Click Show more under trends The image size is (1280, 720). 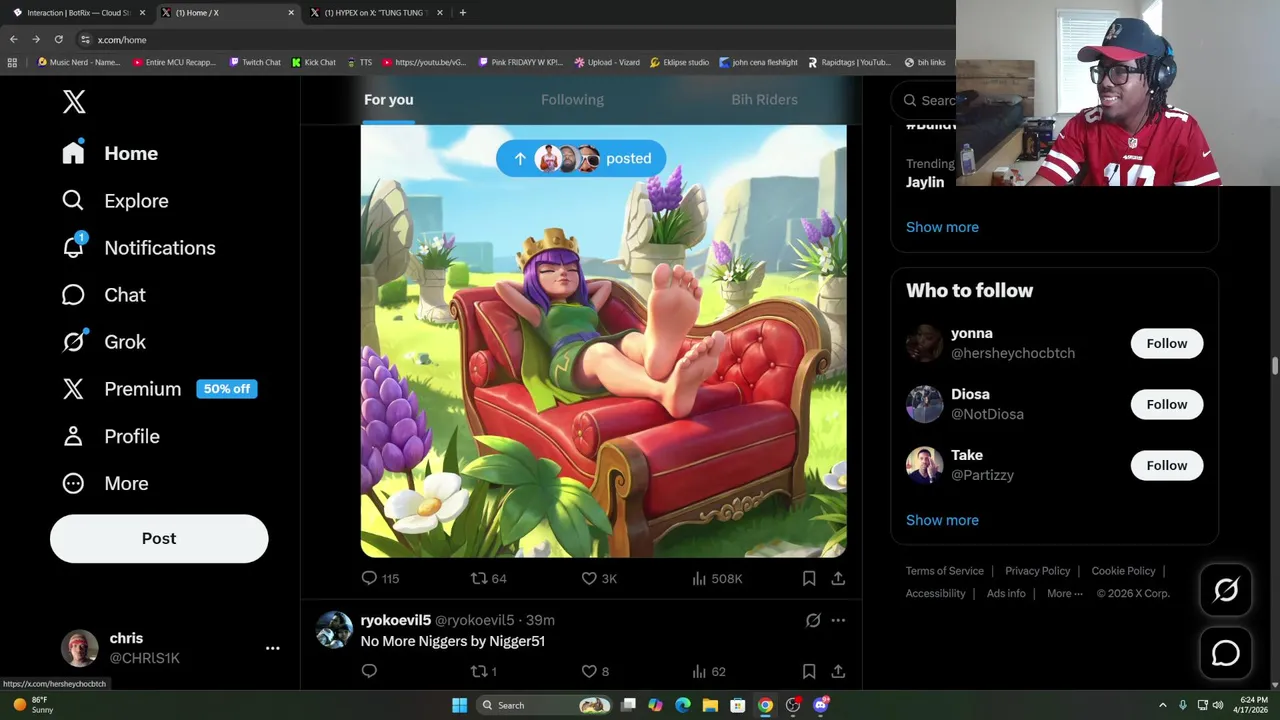pyautogui.click(x=942, y=227)
